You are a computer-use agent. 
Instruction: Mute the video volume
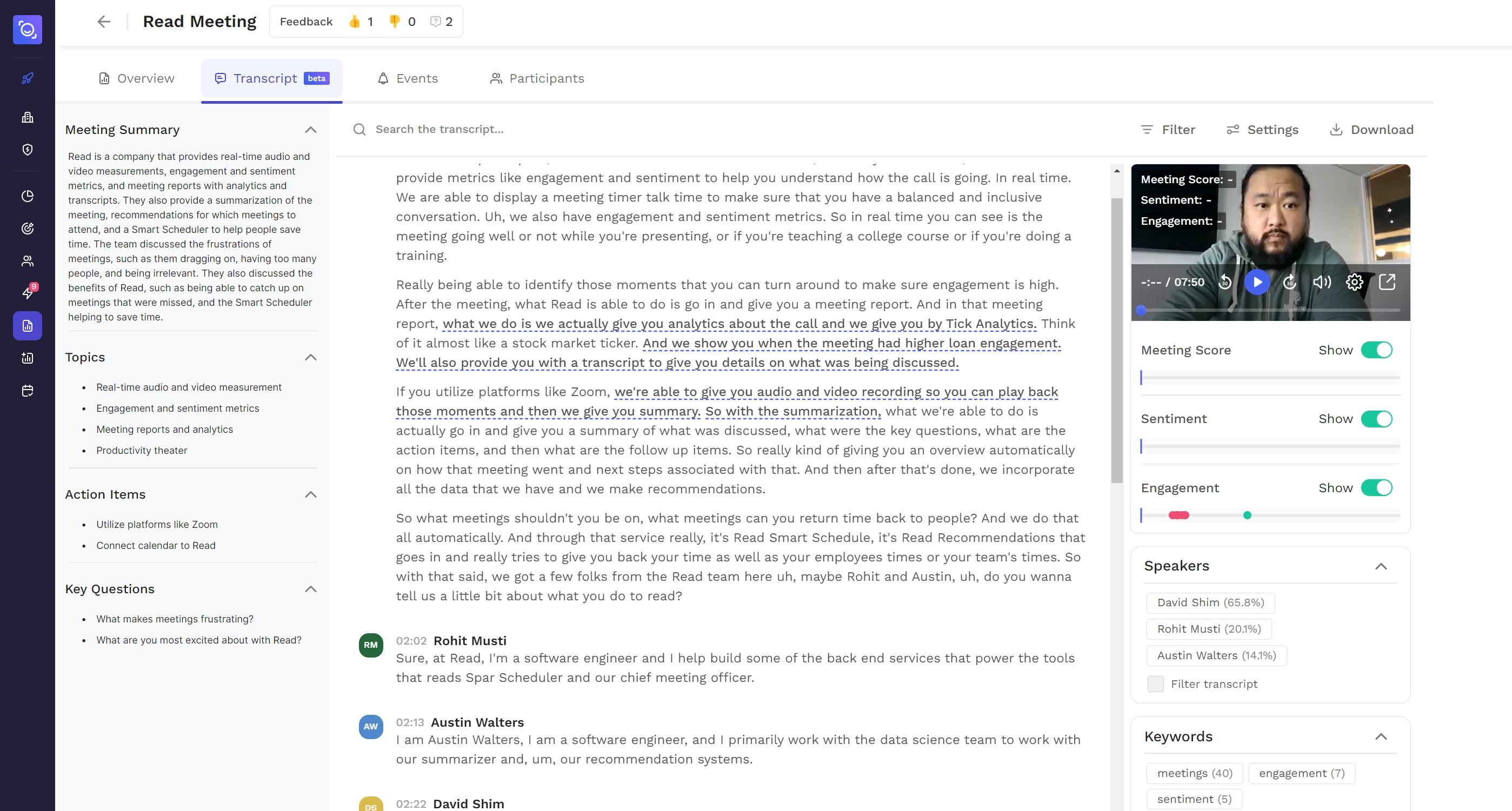(1322, 282)
